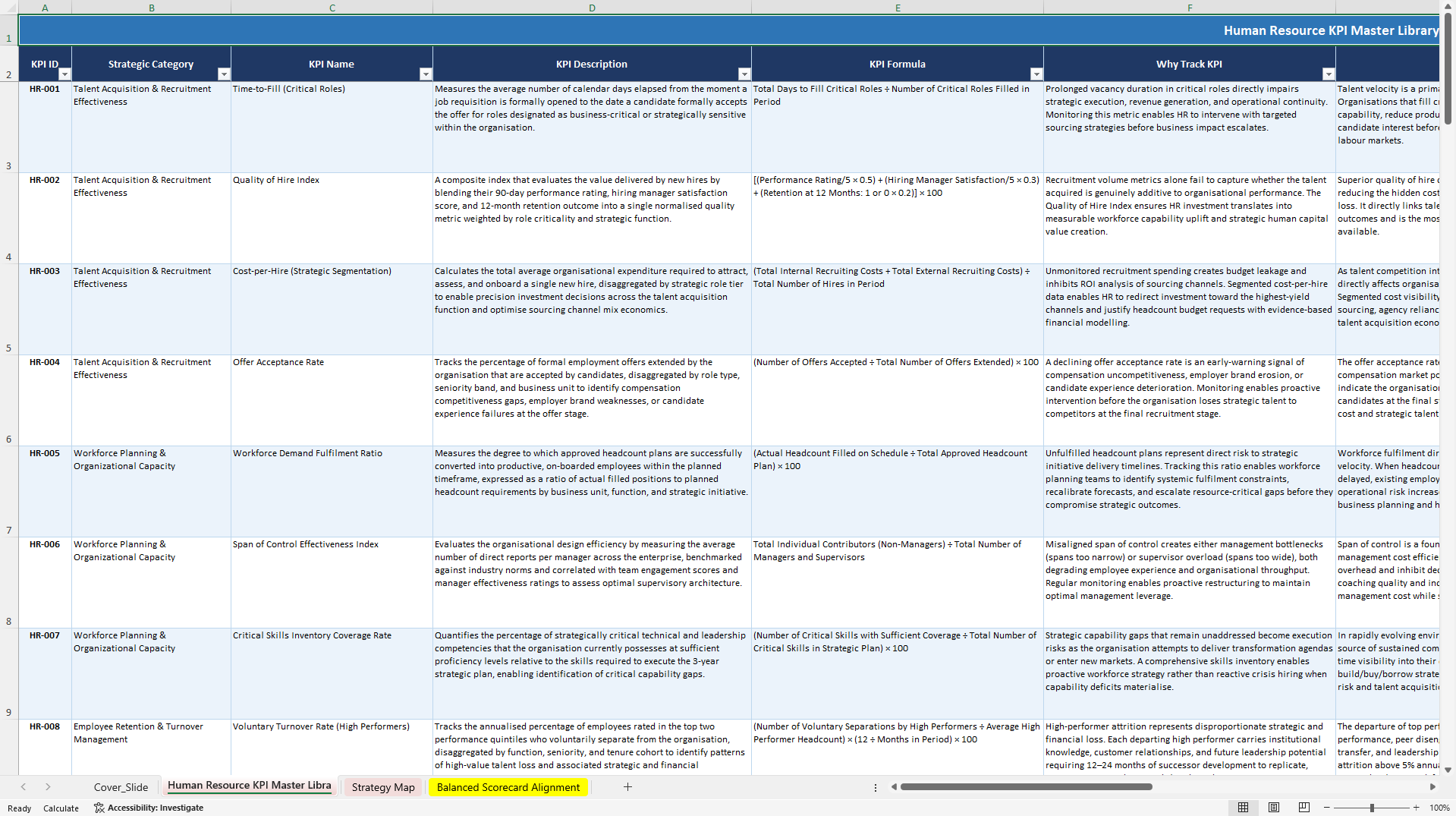Select Workforce Planning cell in HR-005 row

click(x=151, y=491)
